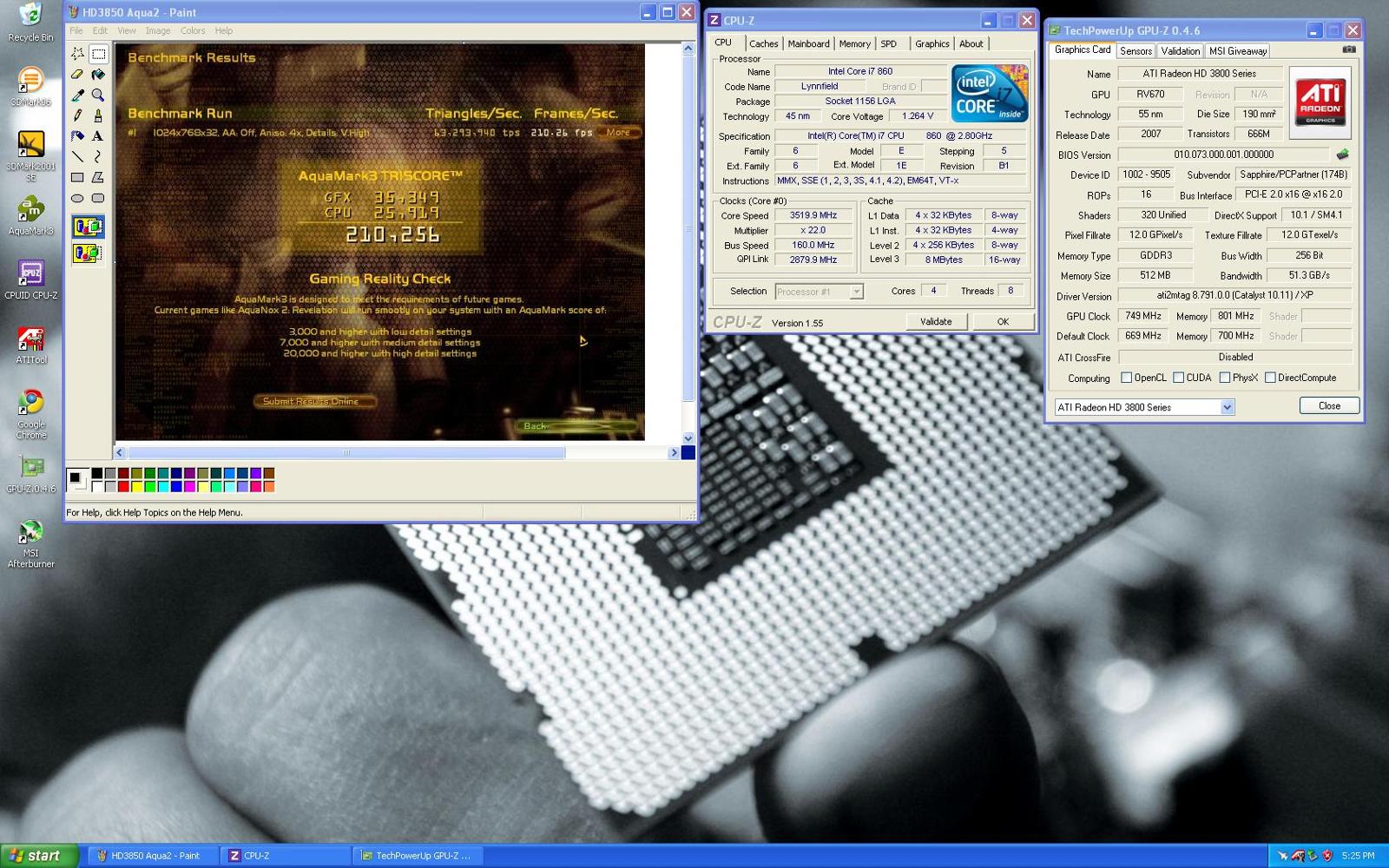Click the GPU-Z camera screenshot icon

coord(1348,49)
